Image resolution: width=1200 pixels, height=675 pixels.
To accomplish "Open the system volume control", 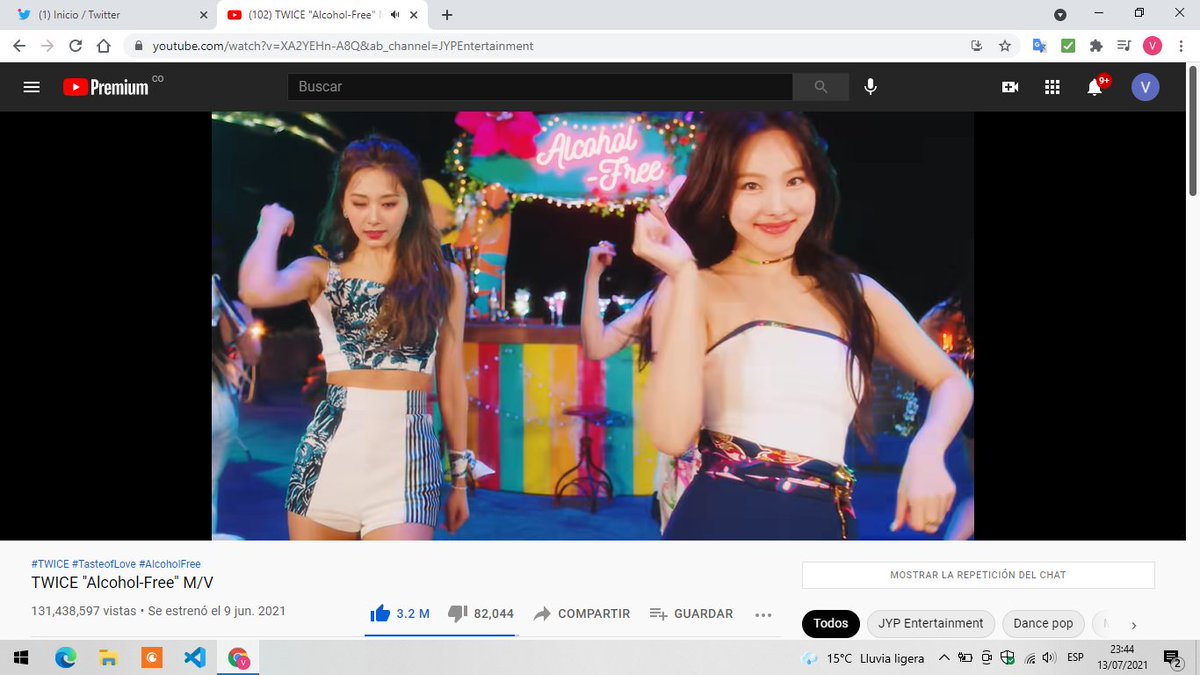I will point(1047,658).
